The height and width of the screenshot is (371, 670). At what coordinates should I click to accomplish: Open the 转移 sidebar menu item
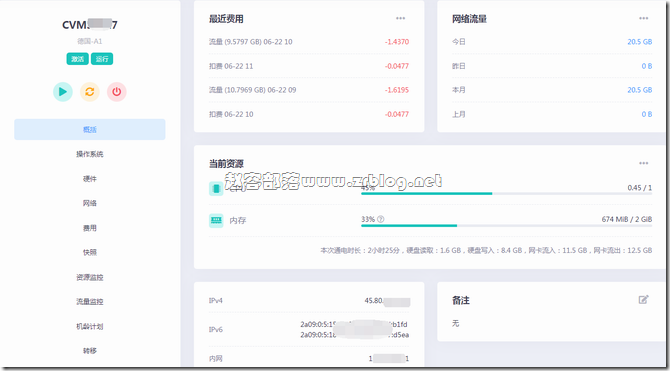(90, 351)
